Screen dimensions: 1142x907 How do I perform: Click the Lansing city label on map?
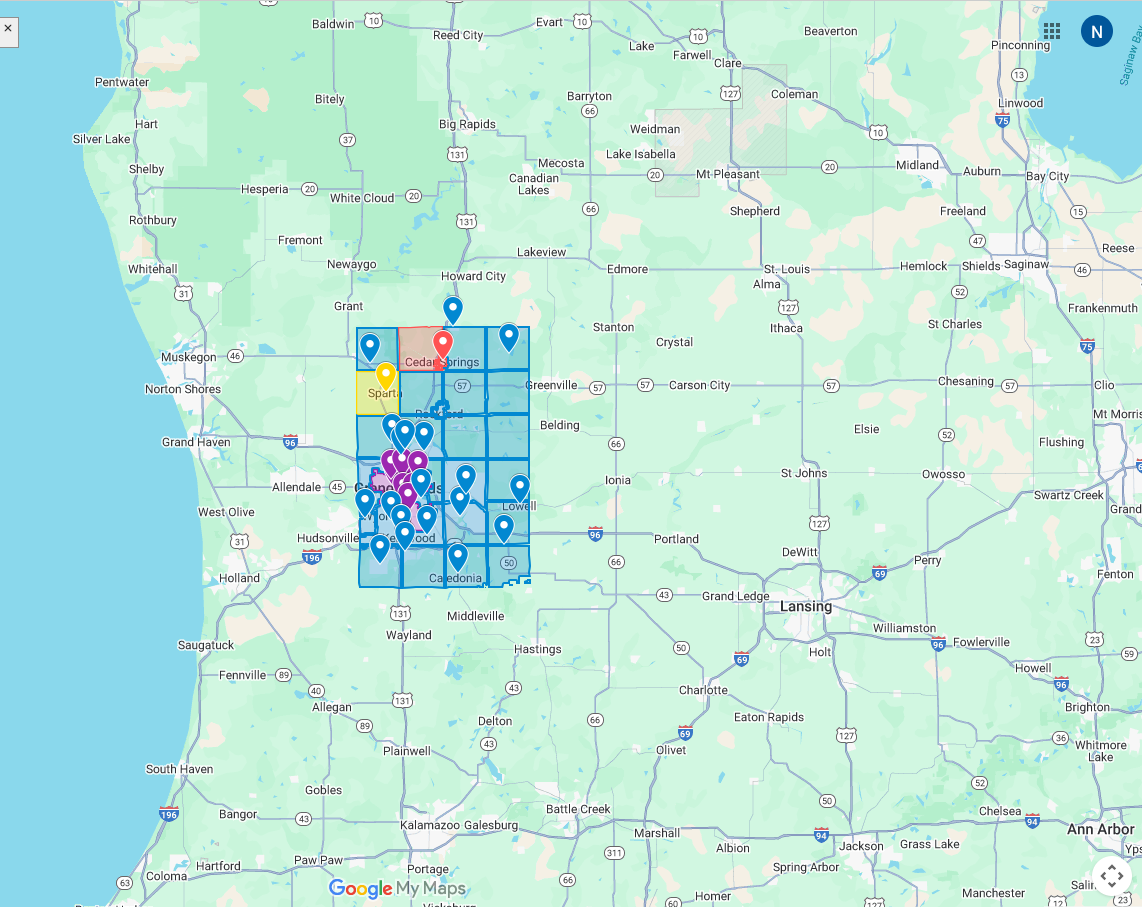806,606
